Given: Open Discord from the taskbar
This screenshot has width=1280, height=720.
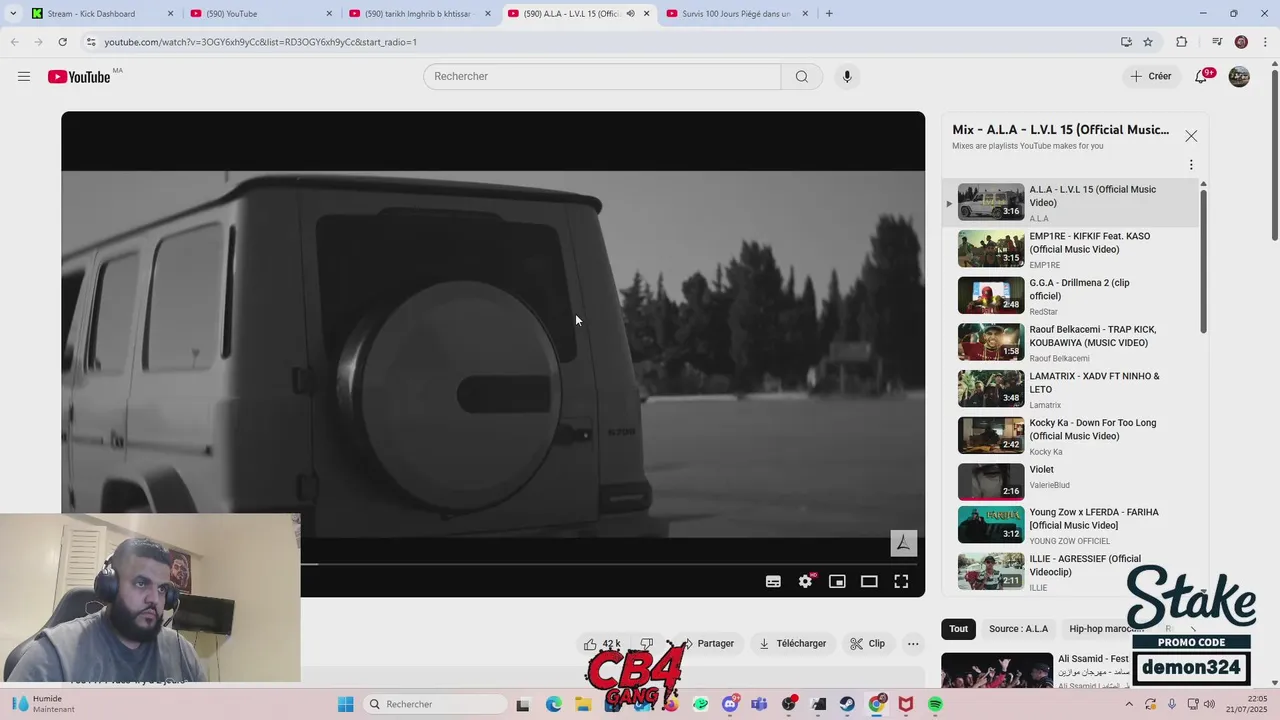Looking at the screenshot, I should click(731, 704).
